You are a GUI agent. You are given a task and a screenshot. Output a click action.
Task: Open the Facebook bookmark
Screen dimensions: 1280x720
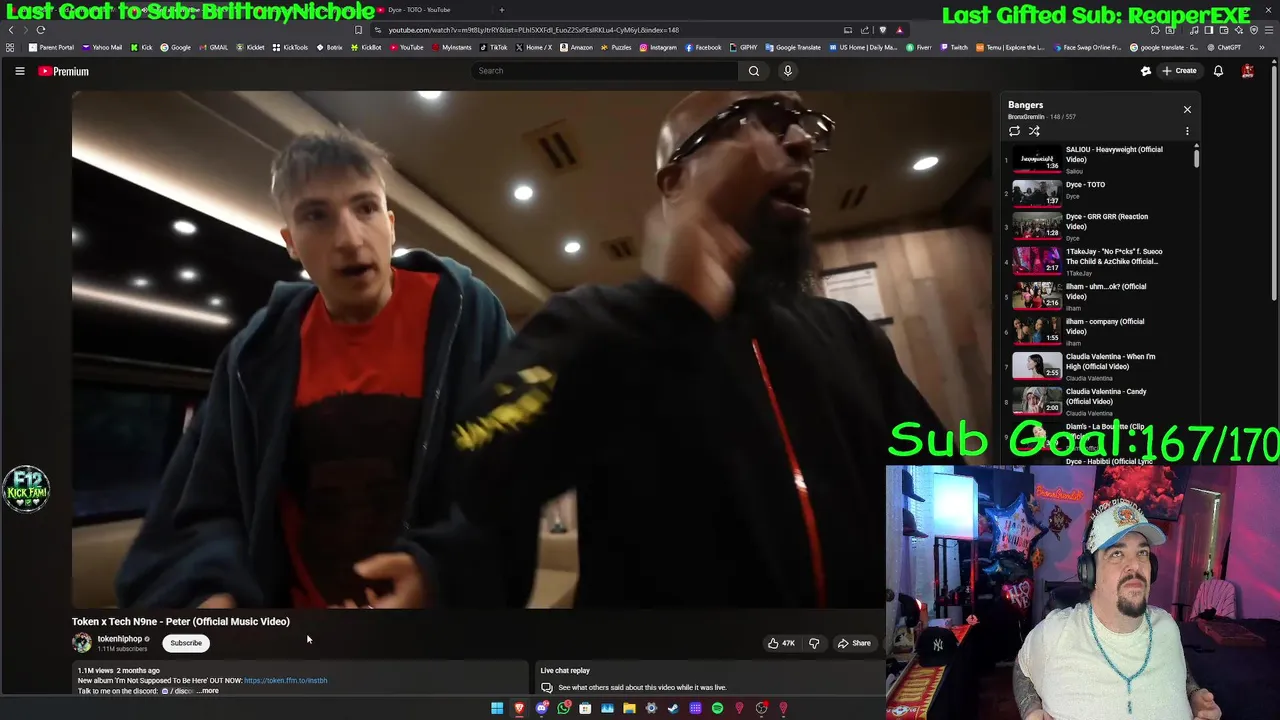coord(703,47)
